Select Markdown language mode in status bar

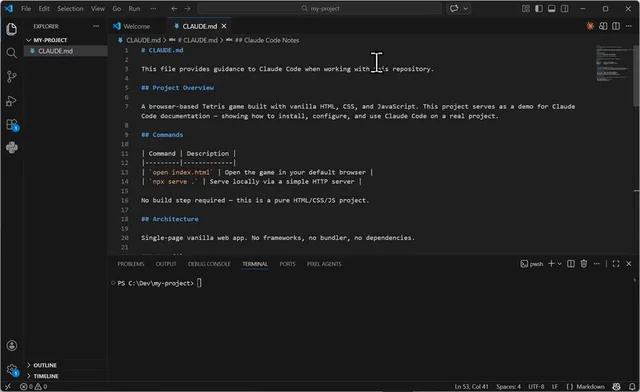coord(590,386)
